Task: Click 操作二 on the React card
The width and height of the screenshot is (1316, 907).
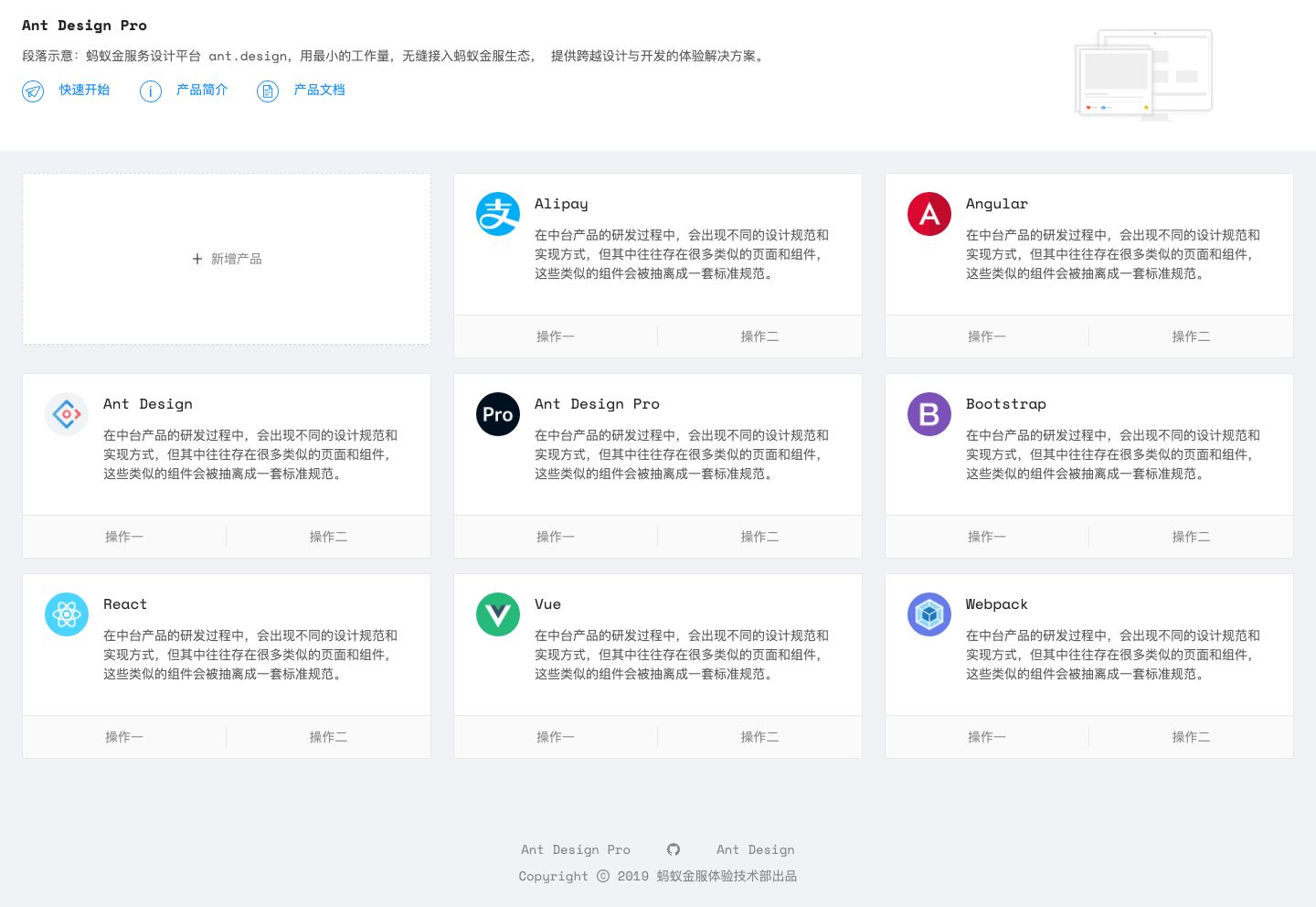Action: click(329, 737)
